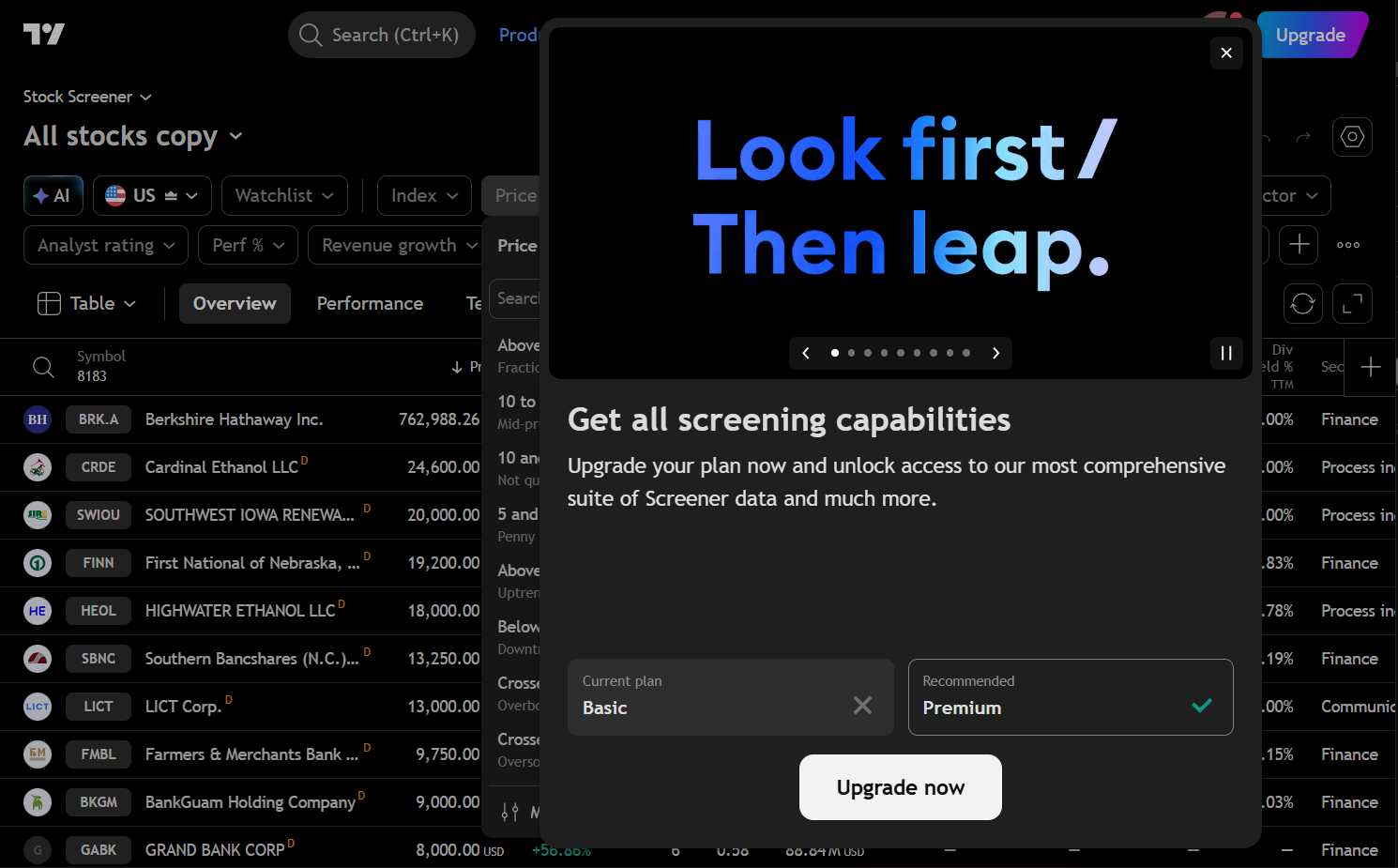Pause the promo slideshow
Screen dimensions: 1398x868
click(1226, 353)
